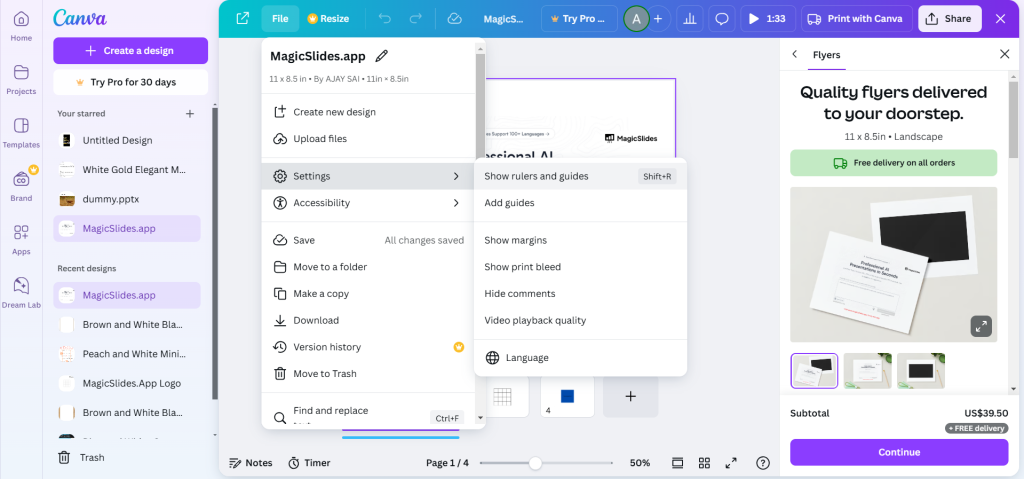
Task: Close the Flyers panel
Action: (x=1004, y=54)
